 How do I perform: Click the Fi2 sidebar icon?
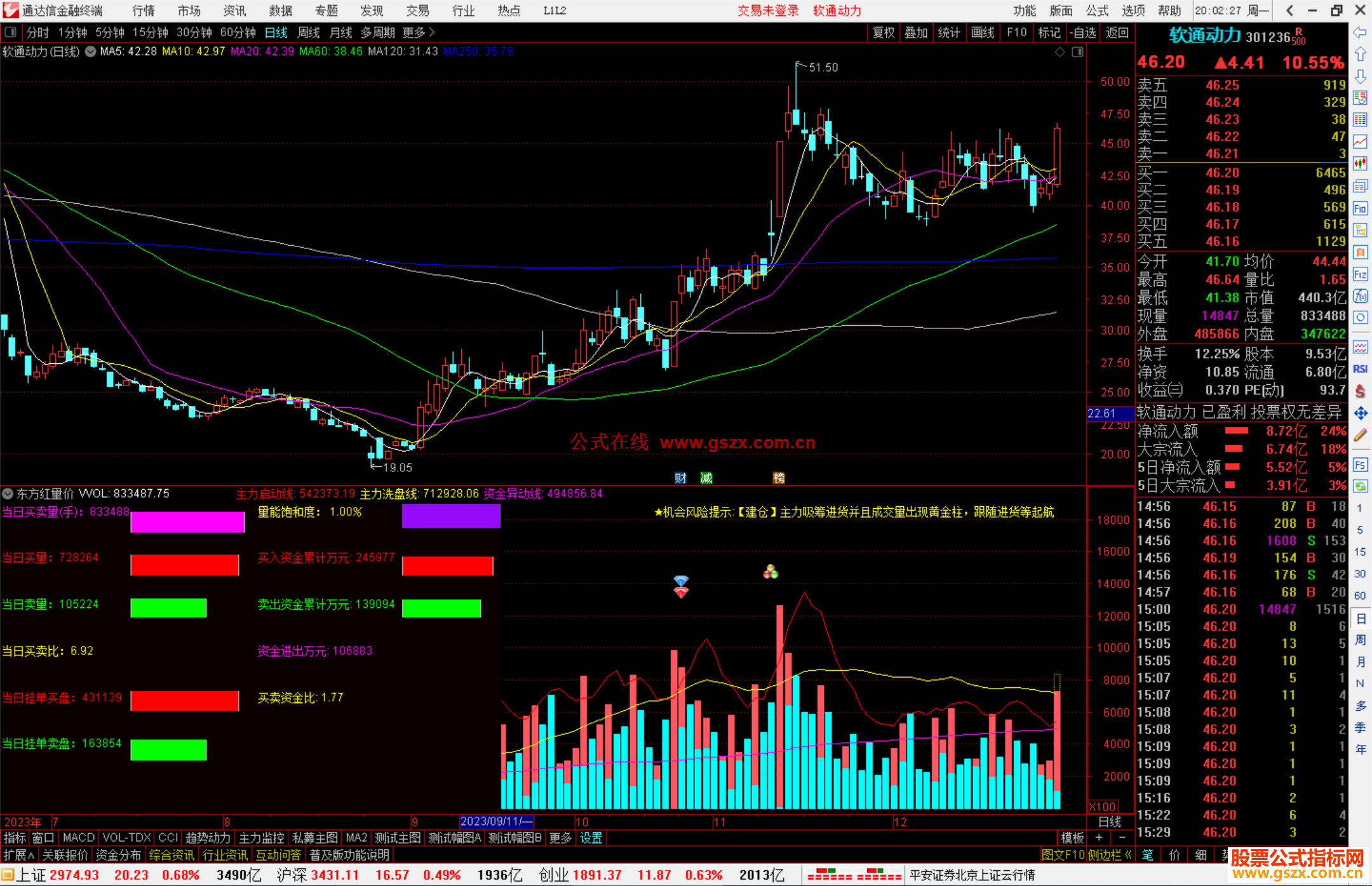[1360, 274]
